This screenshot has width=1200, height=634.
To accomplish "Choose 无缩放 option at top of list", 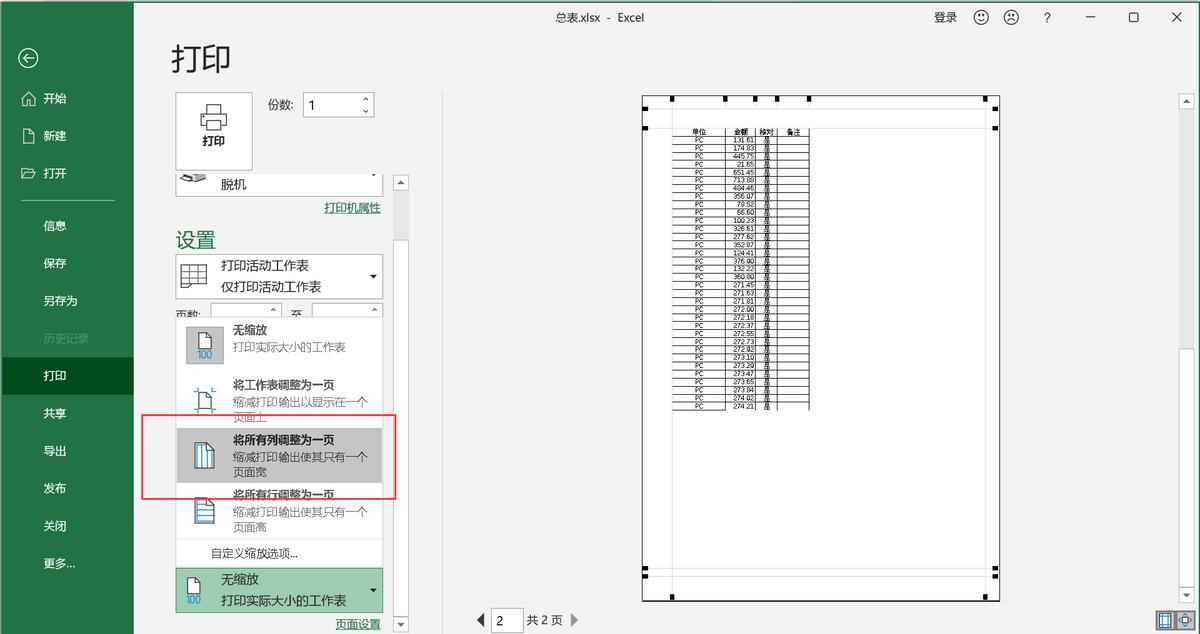I will click(279, 338).
